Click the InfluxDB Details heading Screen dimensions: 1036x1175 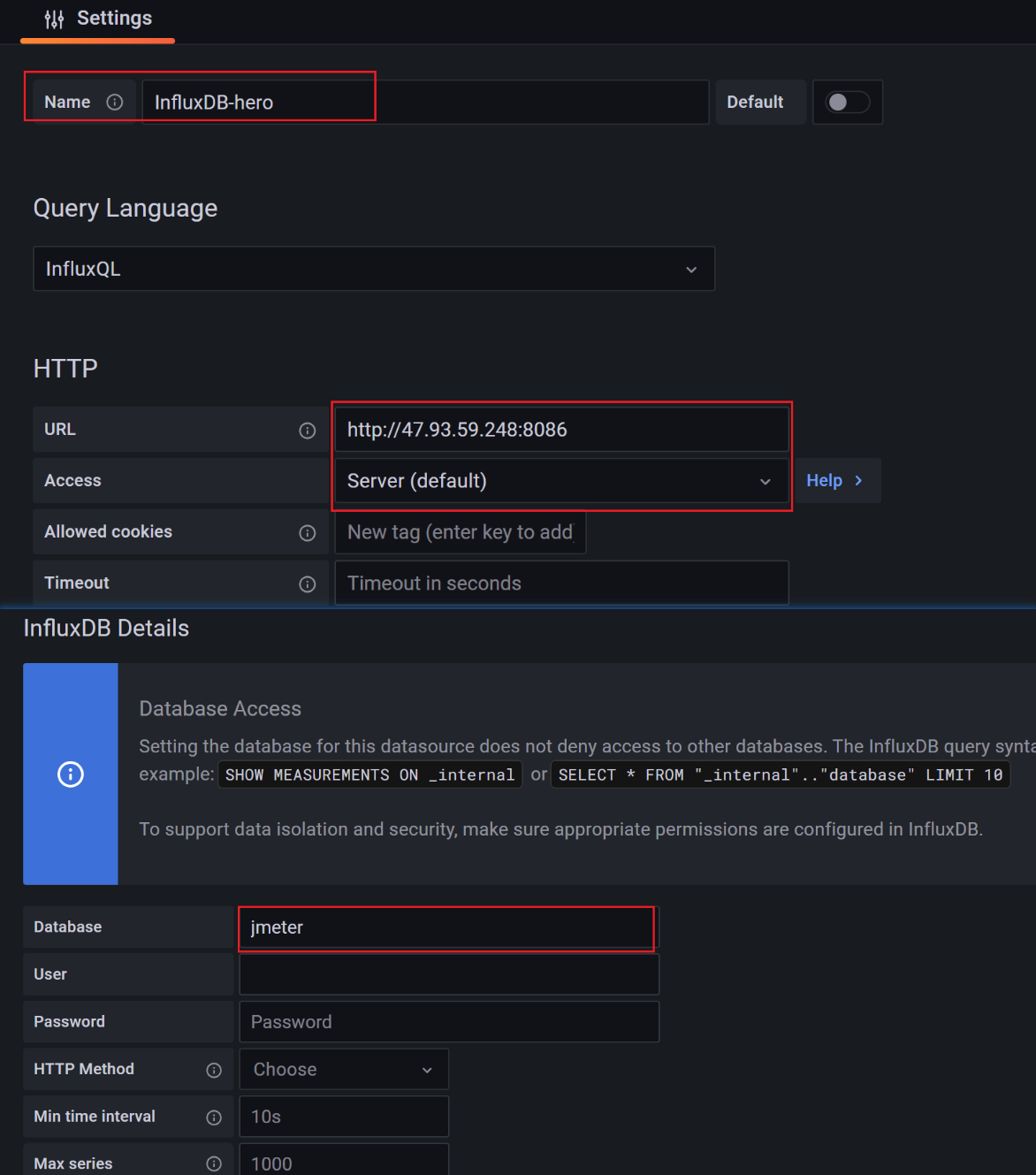pos(106,629)
